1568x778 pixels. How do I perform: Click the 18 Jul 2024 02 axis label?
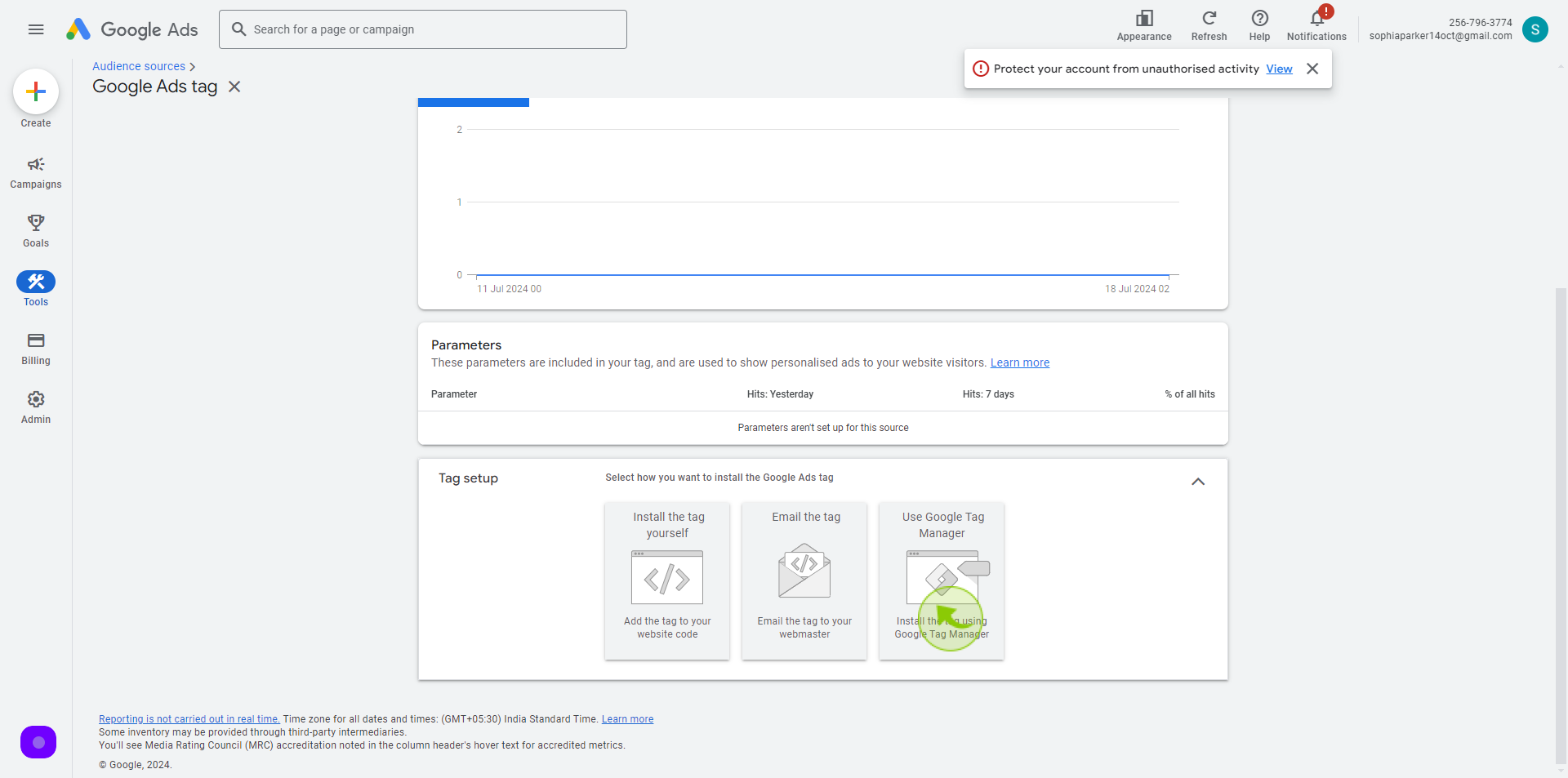coord(1137,289)
